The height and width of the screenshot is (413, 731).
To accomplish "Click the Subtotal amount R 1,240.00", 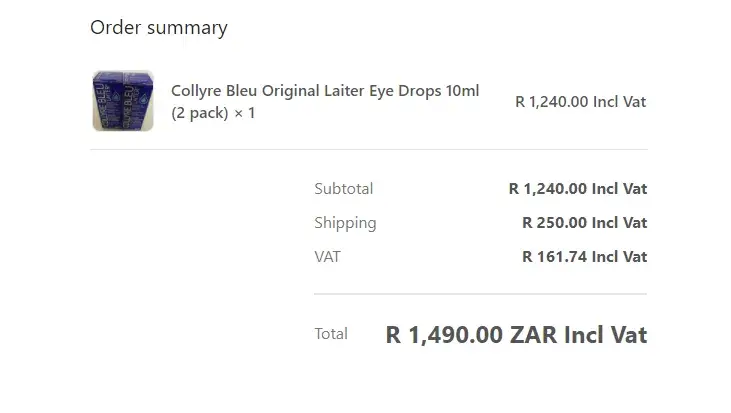I will pos(548,188).
